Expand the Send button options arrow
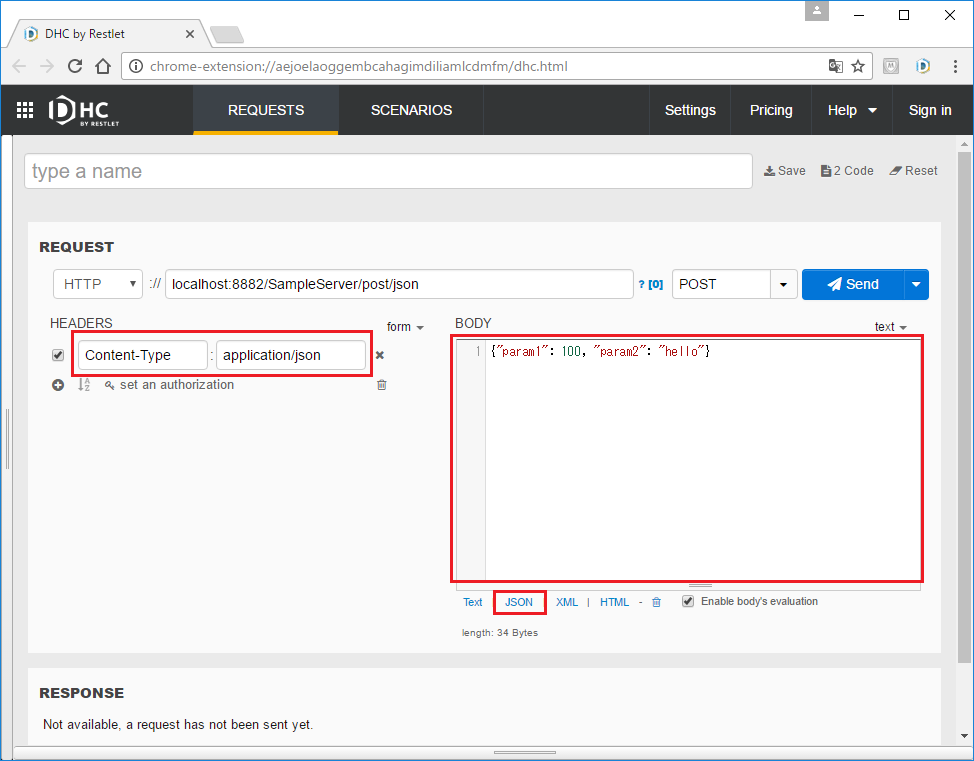Image resolution: width=974 pixels, height=761 pixels. click(x=916, y=285)
